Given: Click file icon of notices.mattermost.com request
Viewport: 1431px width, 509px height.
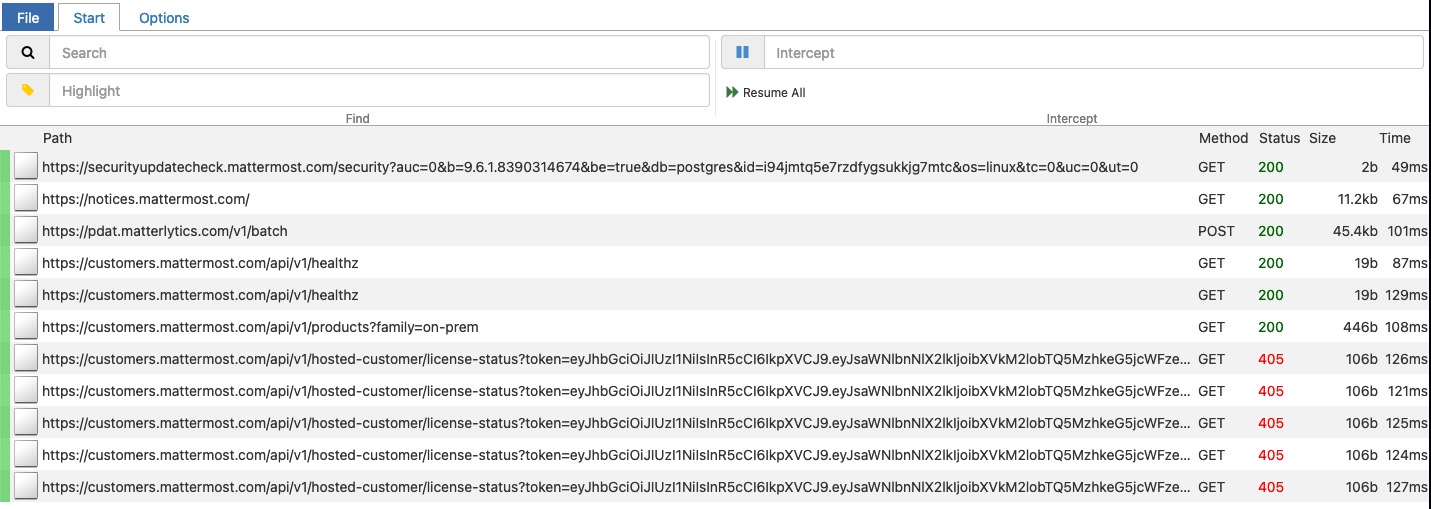Looking at the screenshot, I should 26,199.
